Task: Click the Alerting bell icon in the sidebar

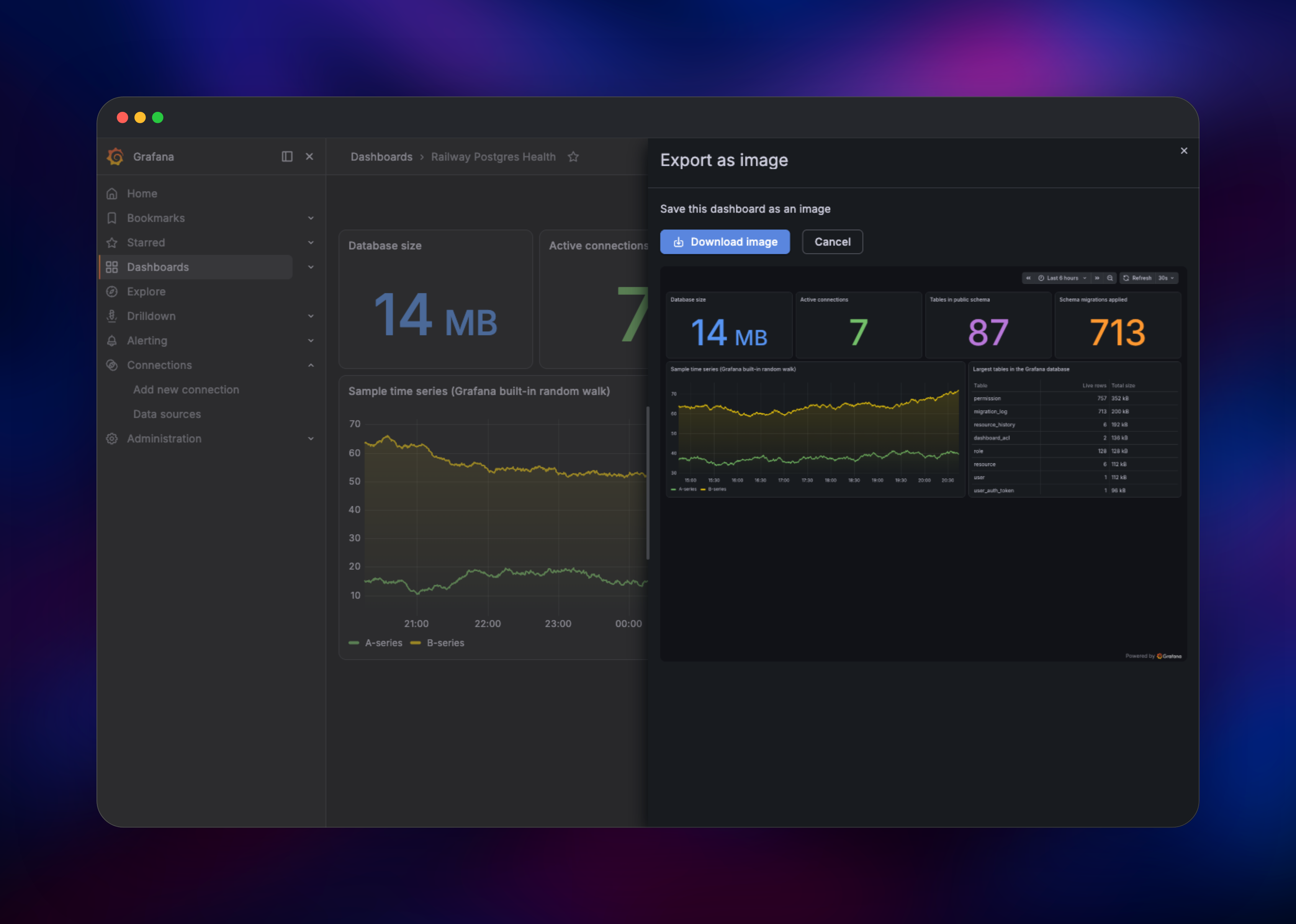Action: point(112,340)
